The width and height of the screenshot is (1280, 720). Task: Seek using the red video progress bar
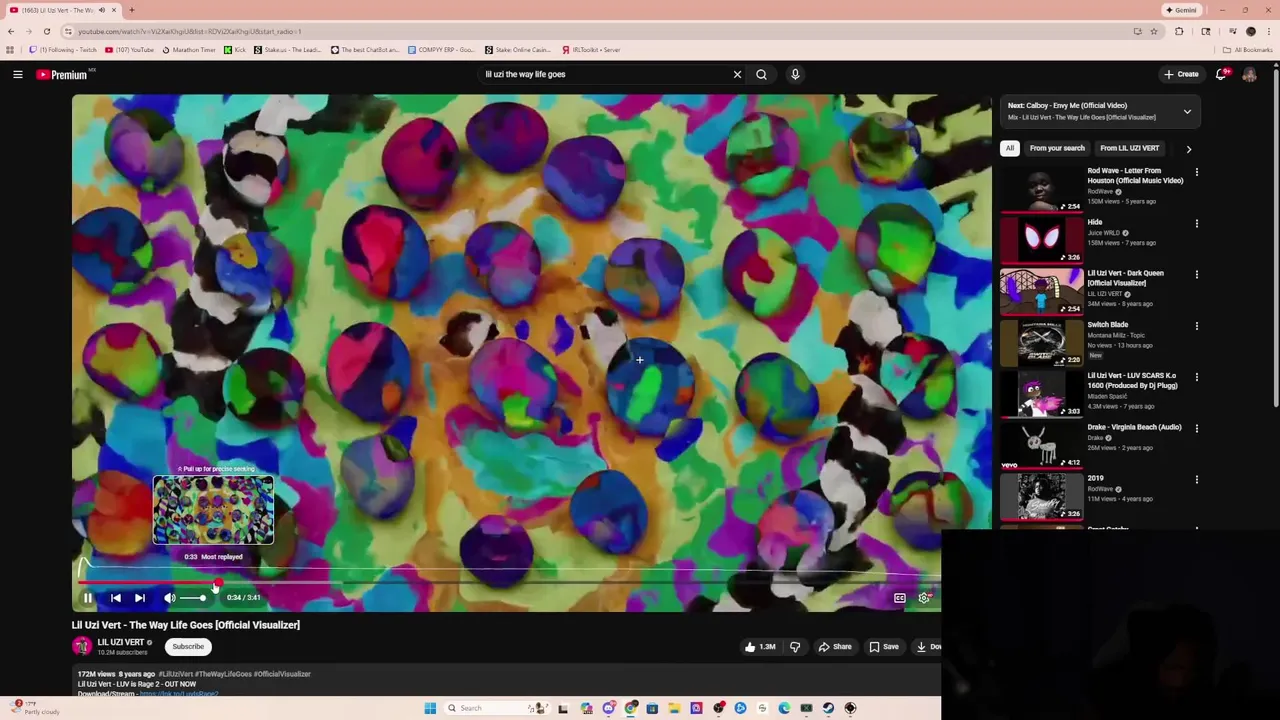pos(148,582)
